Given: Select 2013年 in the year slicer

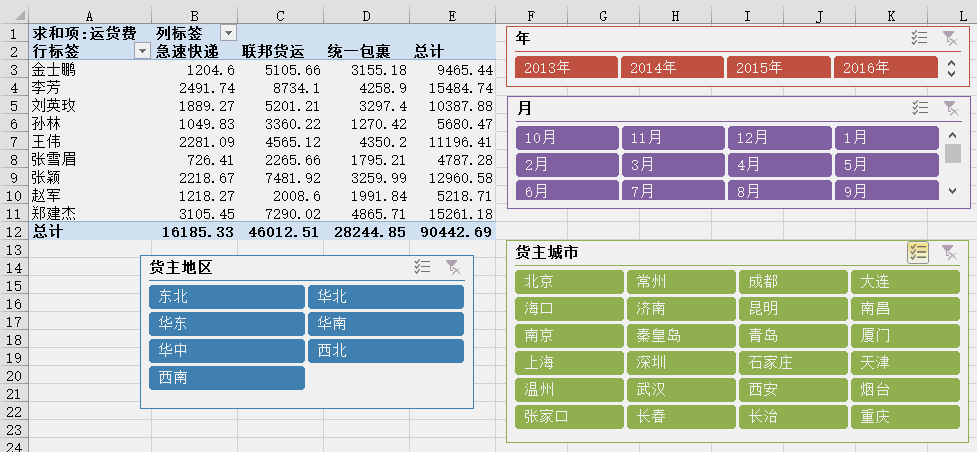Looking at the screenshot, I should coord(566,68).
